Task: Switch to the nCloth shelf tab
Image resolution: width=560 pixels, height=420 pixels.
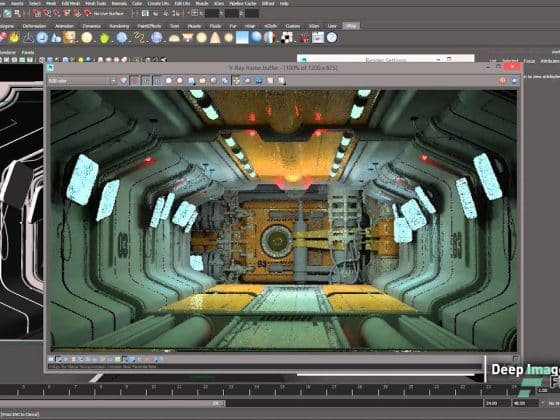Action: 270,26
